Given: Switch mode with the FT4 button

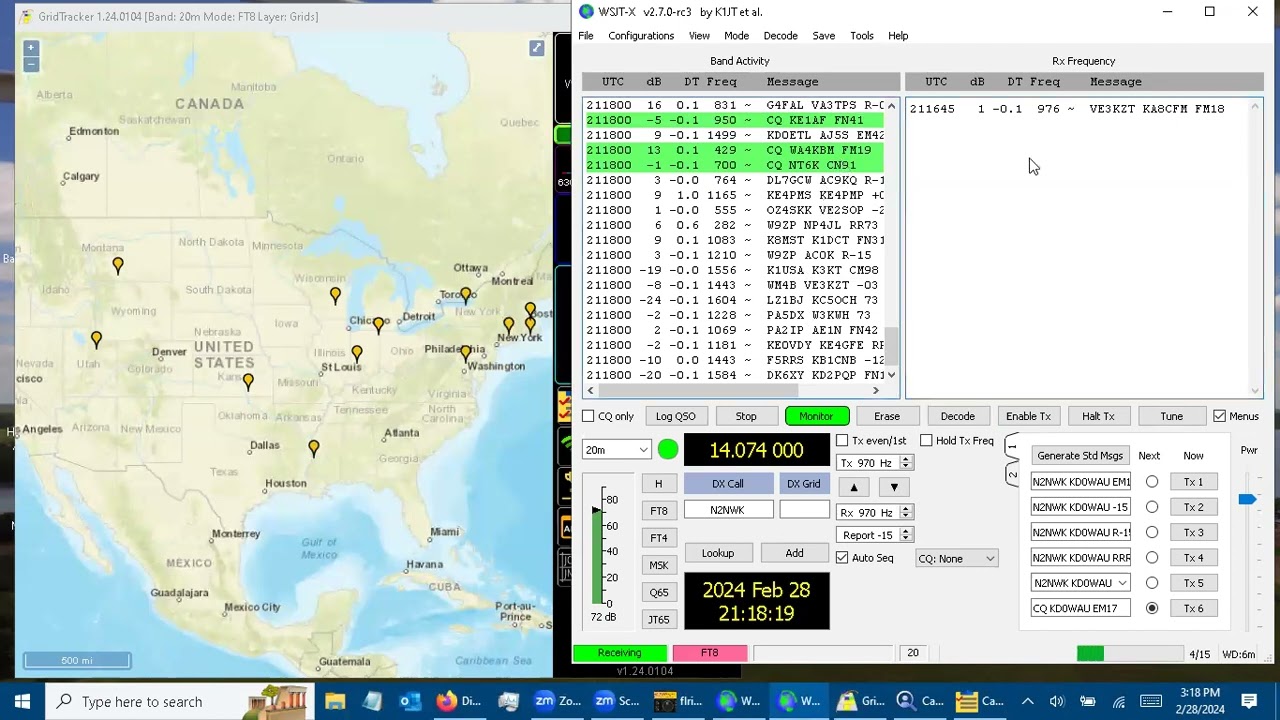Looking at the screenshot, I should [x=658, y=538].
